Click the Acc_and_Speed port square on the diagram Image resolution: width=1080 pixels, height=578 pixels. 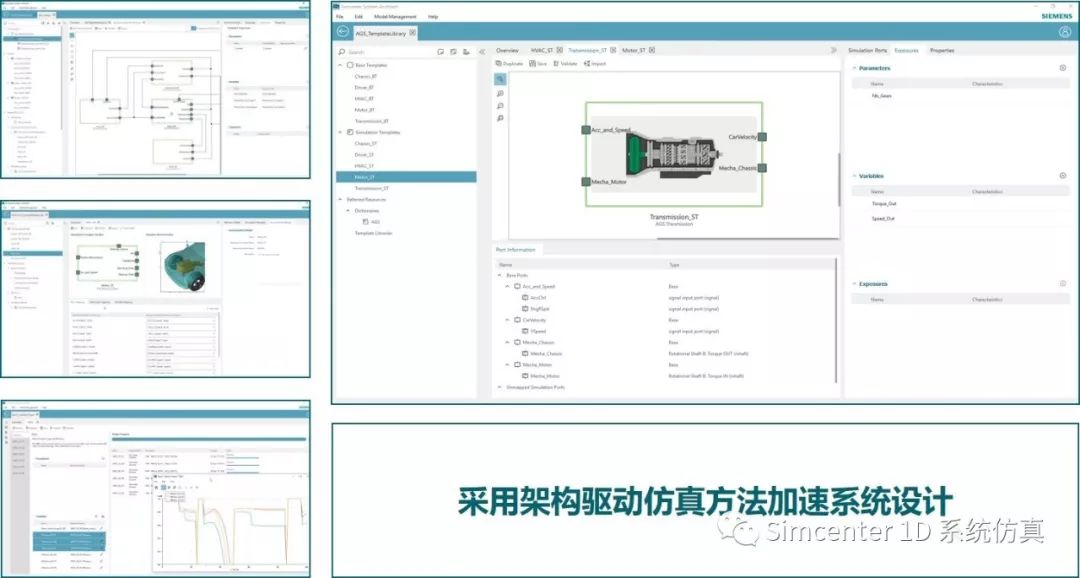point(585,130)
